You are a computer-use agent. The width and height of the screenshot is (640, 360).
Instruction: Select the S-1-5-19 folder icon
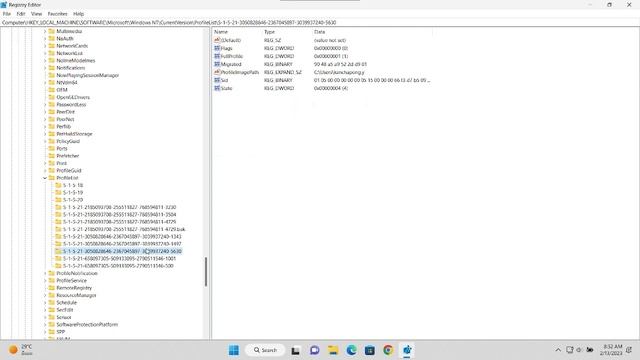pyautogui.click(x=58, y=193)
